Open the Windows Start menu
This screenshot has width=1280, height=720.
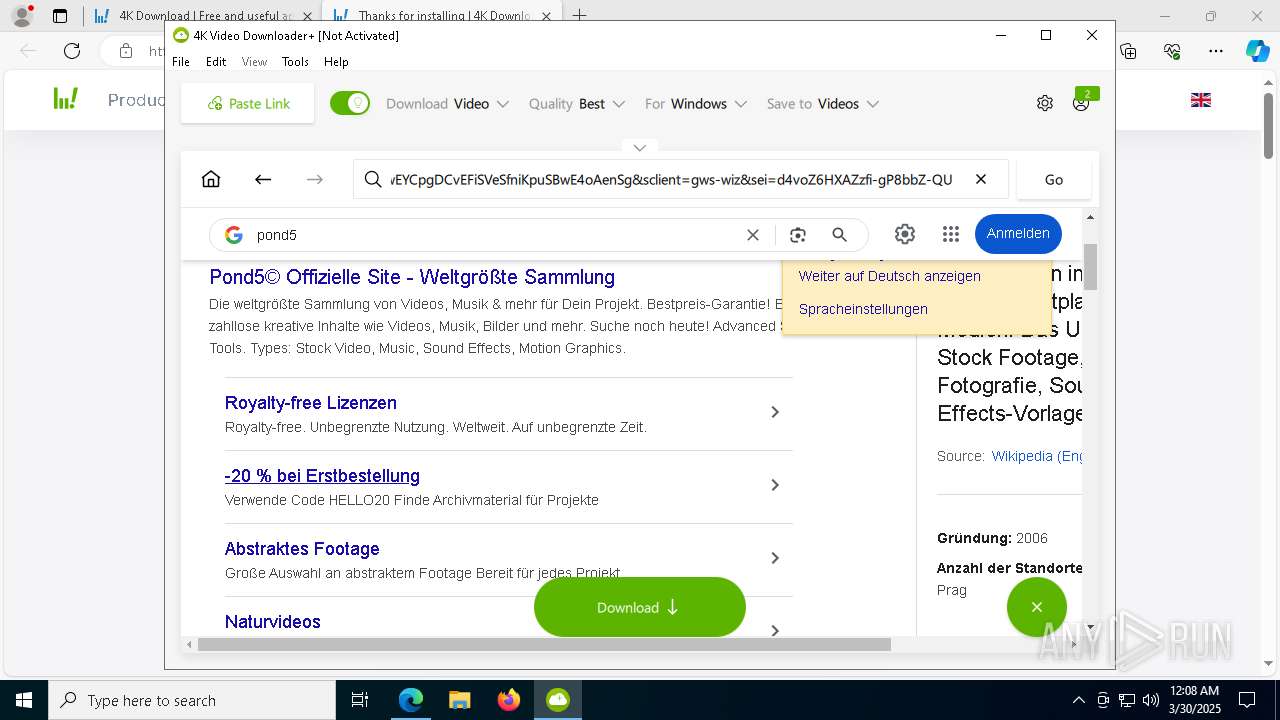pos(23,700)
